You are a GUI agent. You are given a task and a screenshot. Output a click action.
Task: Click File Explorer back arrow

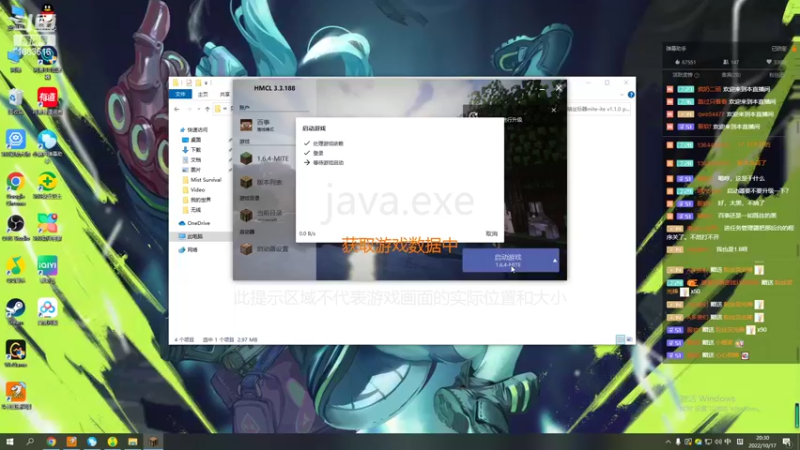[177, 109]
